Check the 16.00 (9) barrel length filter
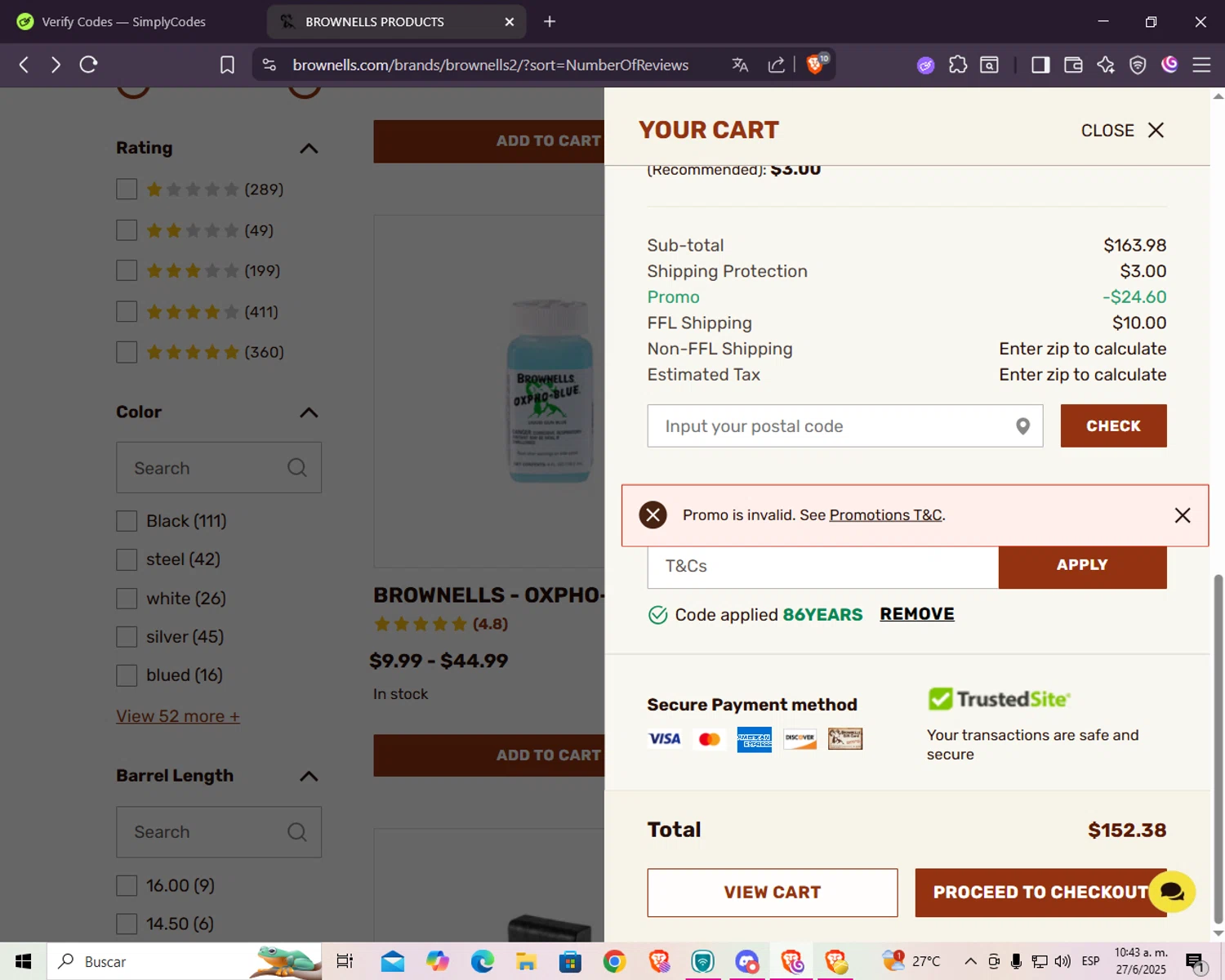 click(127, 885)
